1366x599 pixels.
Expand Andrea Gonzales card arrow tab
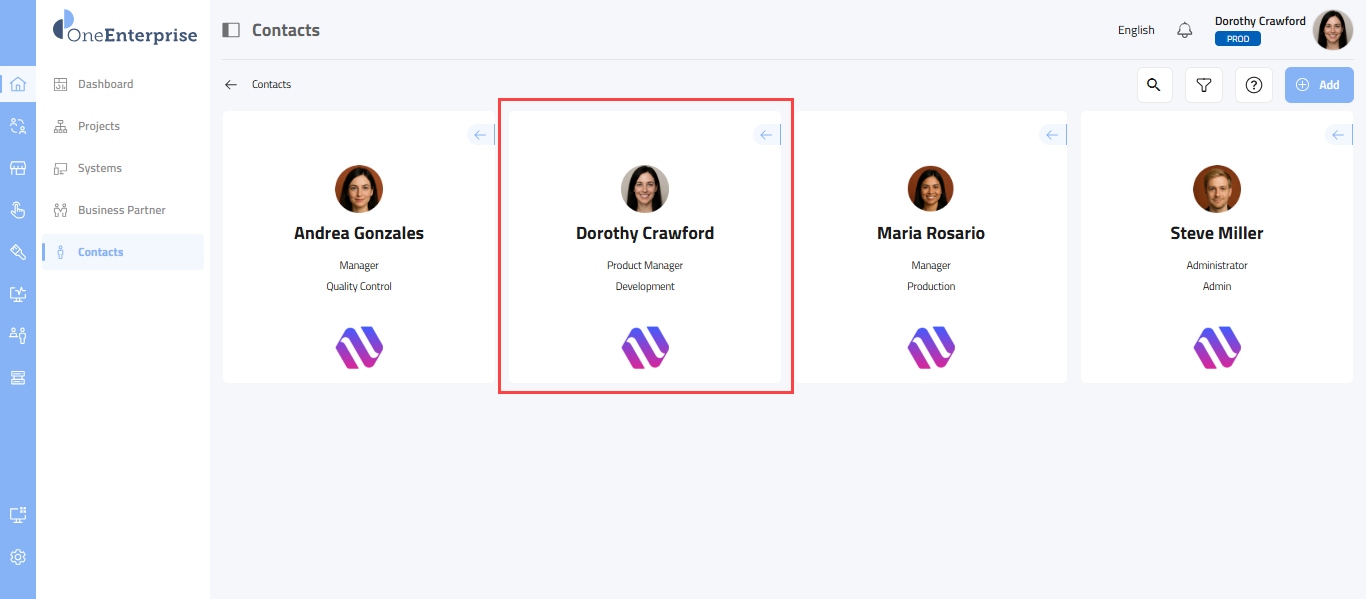tap(481, 135)
